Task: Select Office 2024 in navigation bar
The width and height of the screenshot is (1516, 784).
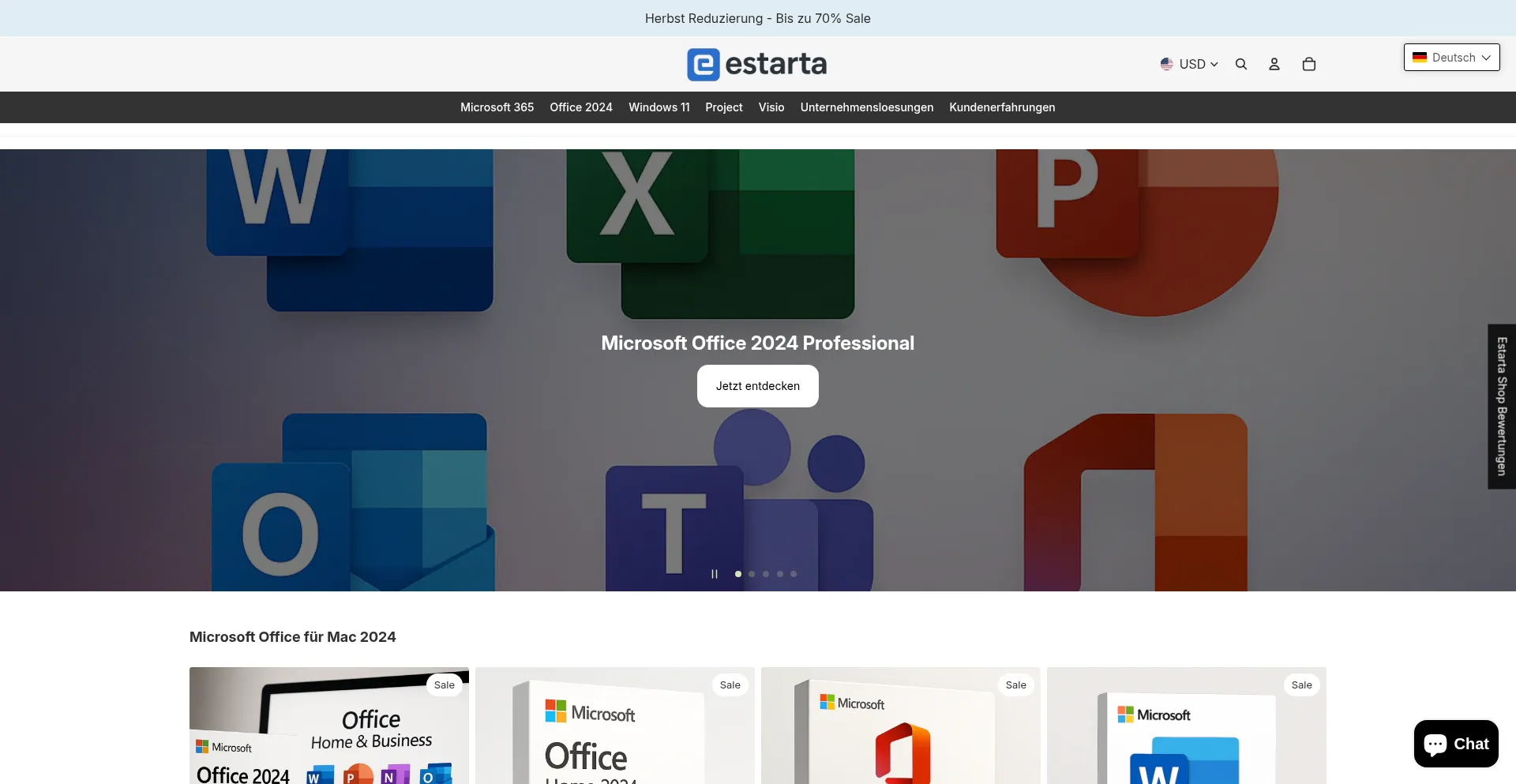Action: pos(581,107)
